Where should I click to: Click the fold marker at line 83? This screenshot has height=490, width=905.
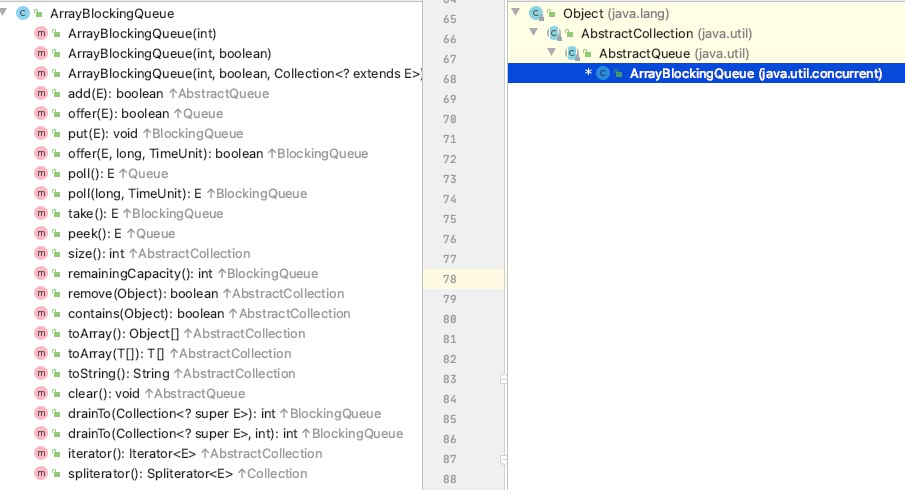click(x=505, y=379)
